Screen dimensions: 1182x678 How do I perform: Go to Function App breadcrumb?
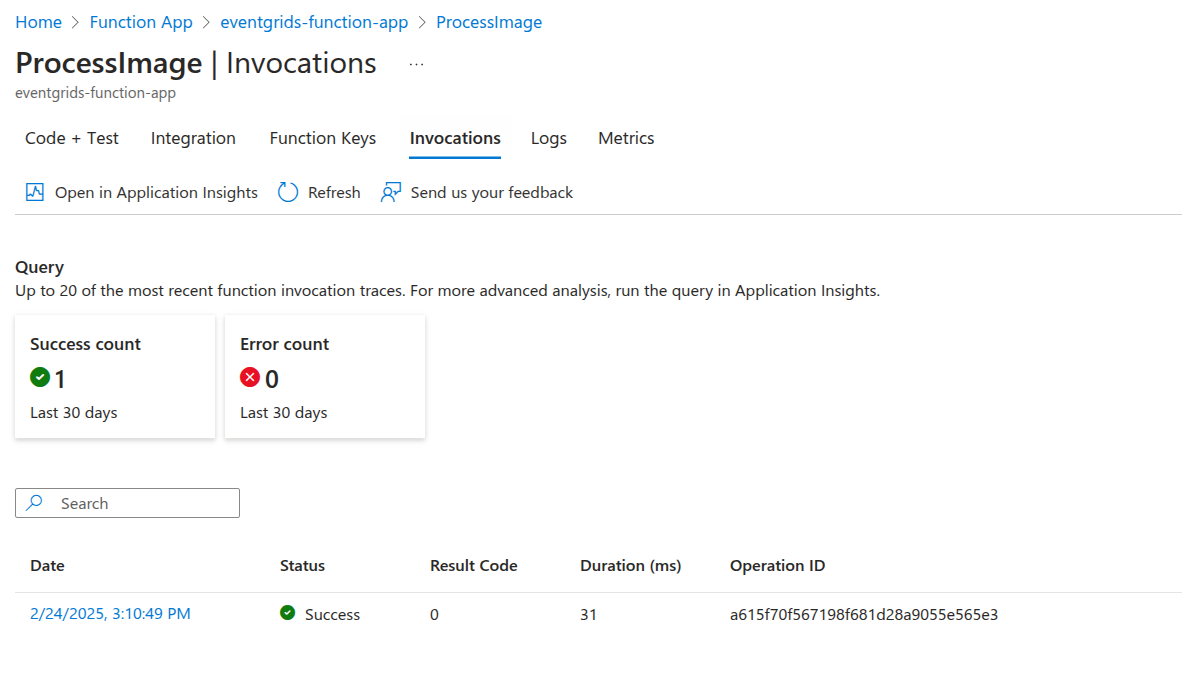(141, 22)
